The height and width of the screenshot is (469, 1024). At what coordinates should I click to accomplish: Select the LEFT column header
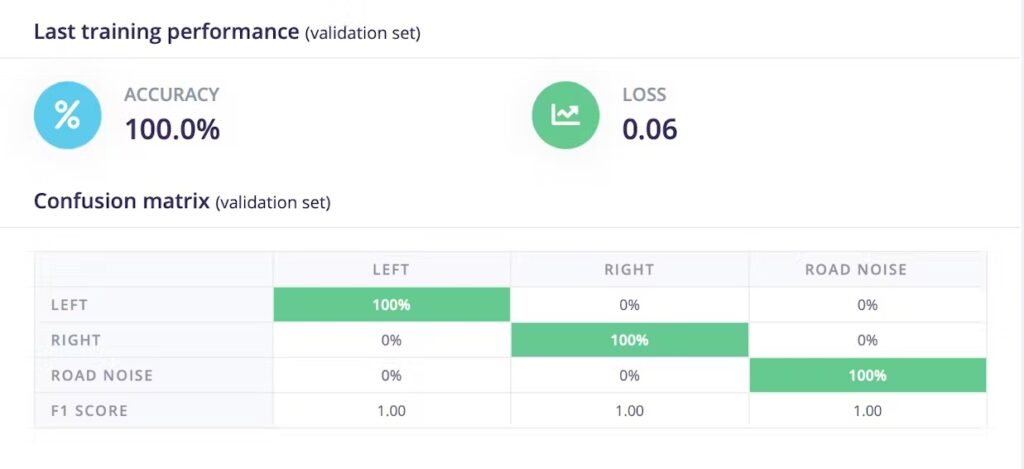[x=391, y=269]
